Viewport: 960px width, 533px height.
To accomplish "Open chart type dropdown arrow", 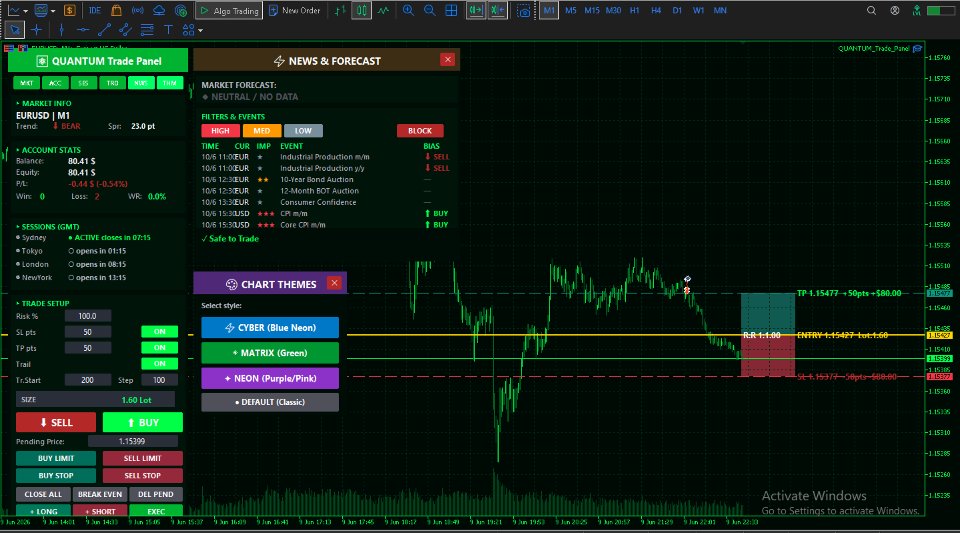I will (26, 11).
